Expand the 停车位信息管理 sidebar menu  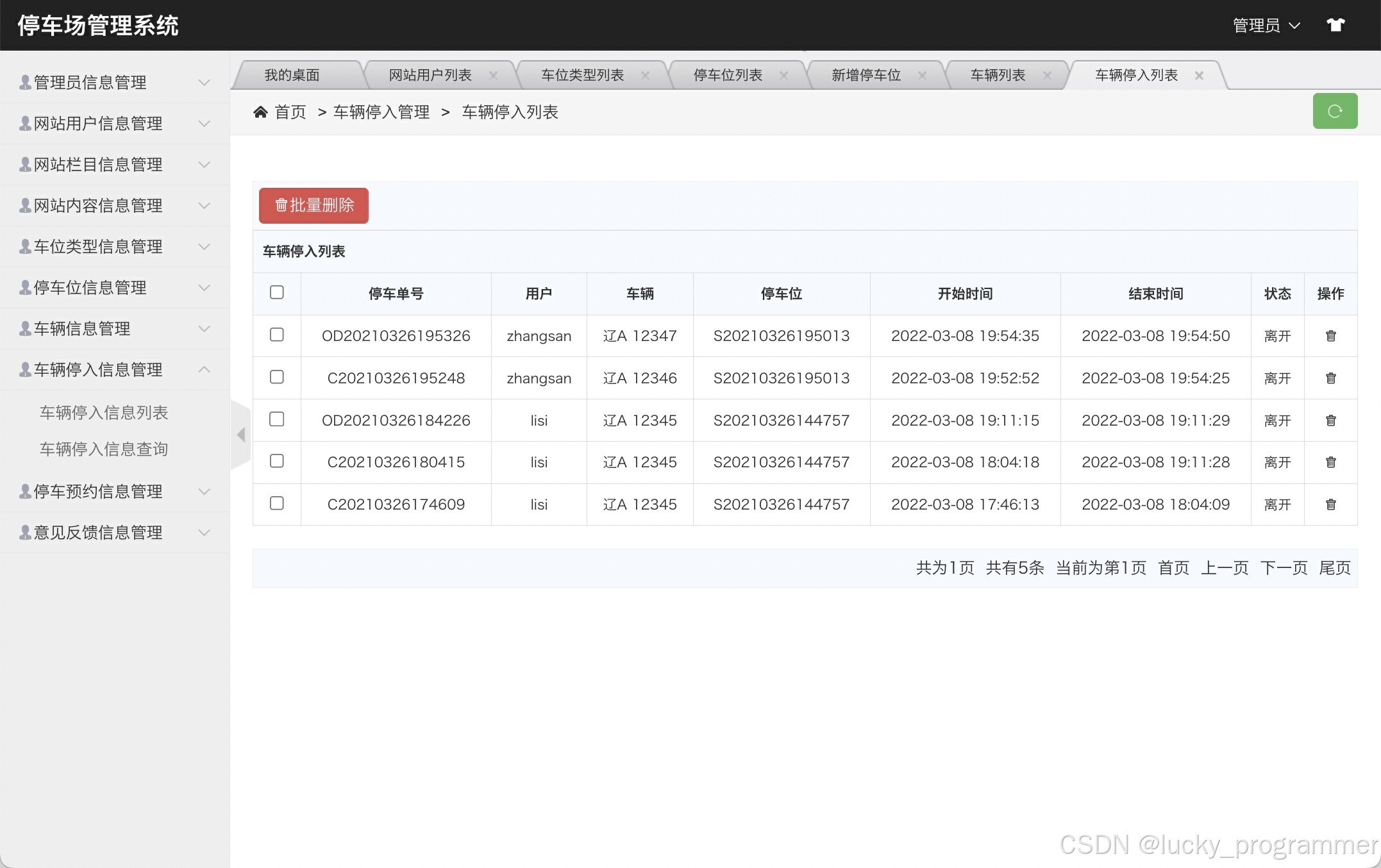(x=114, y=288)
